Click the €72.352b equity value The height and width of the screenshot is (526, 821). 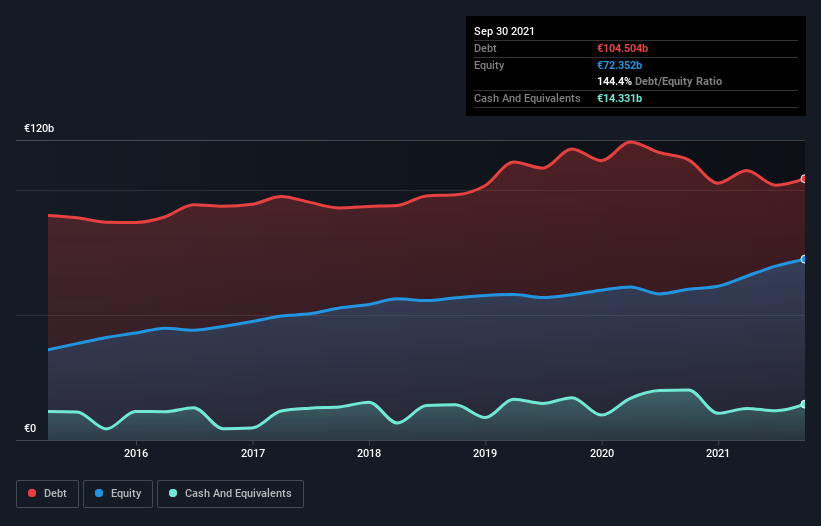coord(619,65)
